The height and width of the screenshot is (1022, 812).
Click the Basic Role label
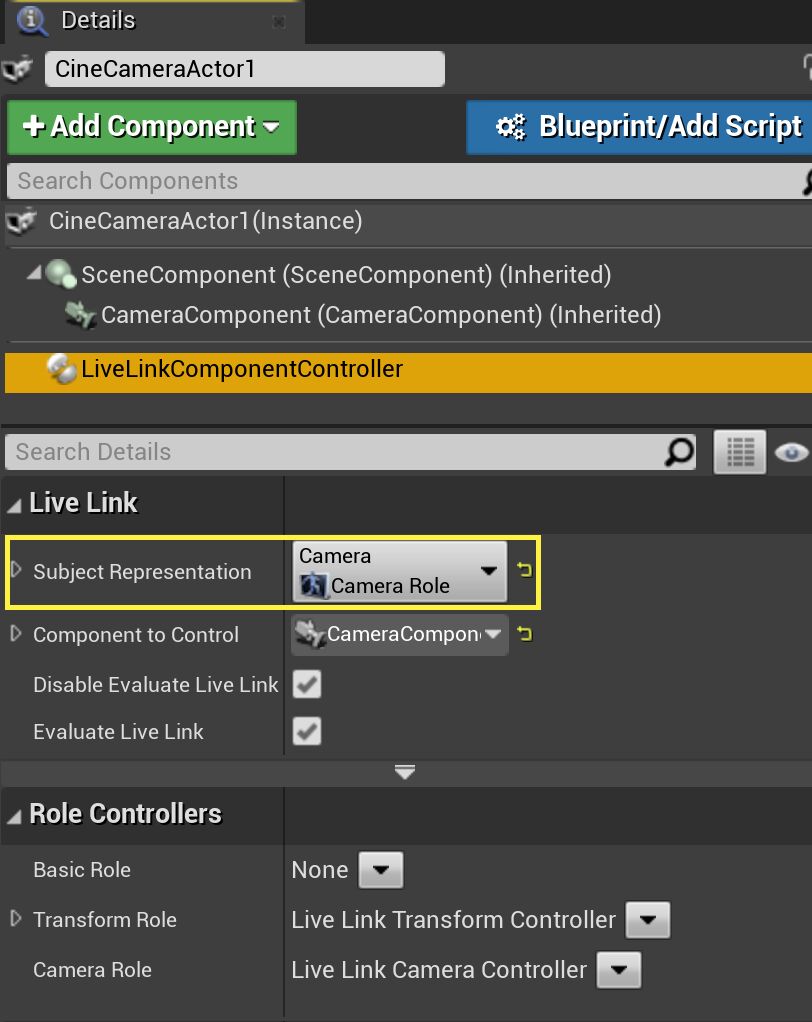click(x=81, y=869)
